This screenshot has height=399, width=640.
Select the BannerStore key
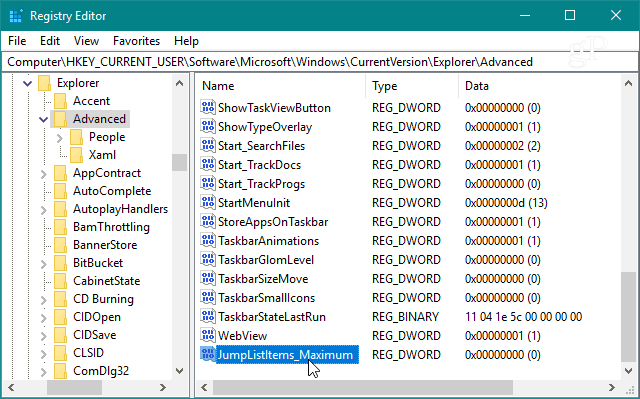pos(105,245)
